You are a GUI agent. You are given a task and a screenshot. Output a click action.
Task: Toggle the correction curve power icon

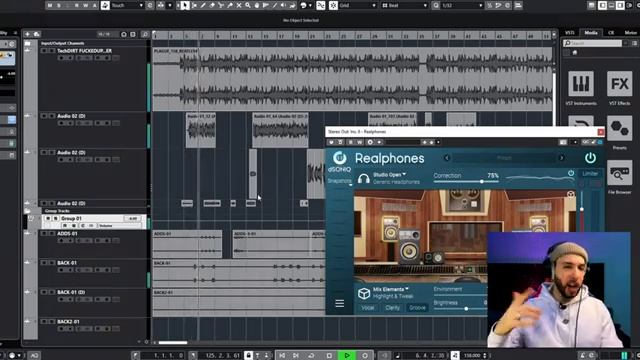coord(571,173)
